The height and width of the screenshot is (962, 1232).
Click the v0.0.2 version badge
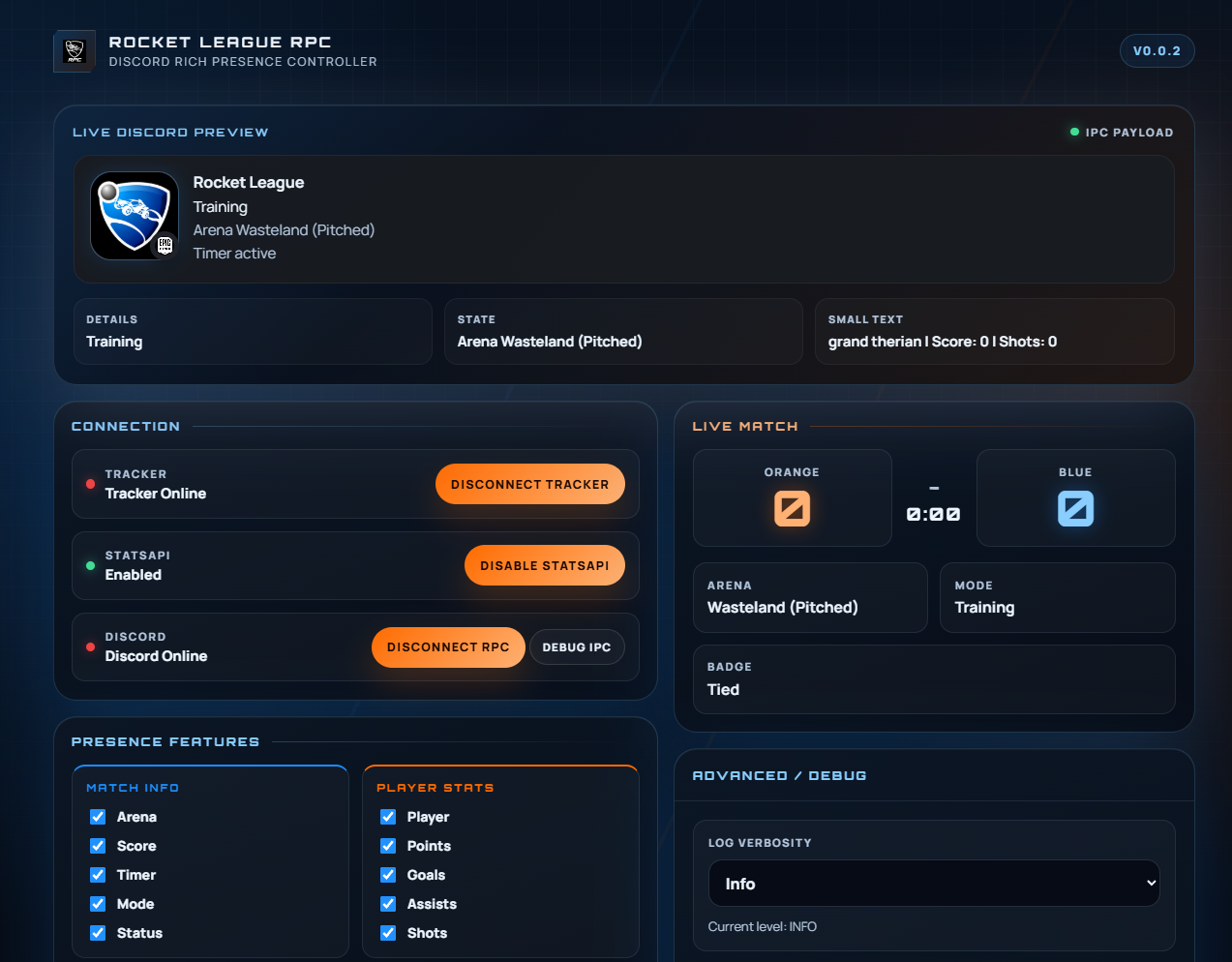tap(1157, 51)
